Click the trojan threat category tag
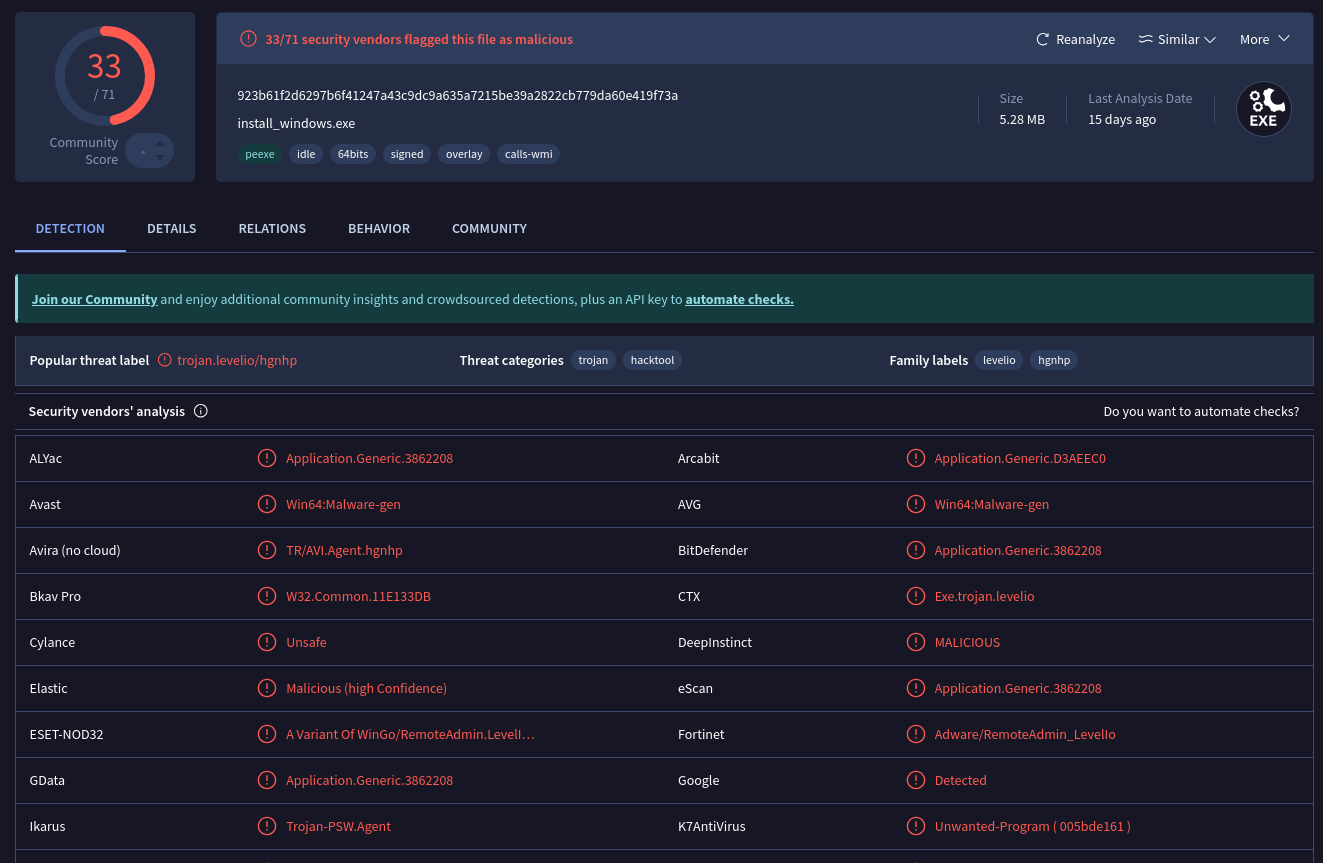The image size is (1323, 863). click(593, 360)
